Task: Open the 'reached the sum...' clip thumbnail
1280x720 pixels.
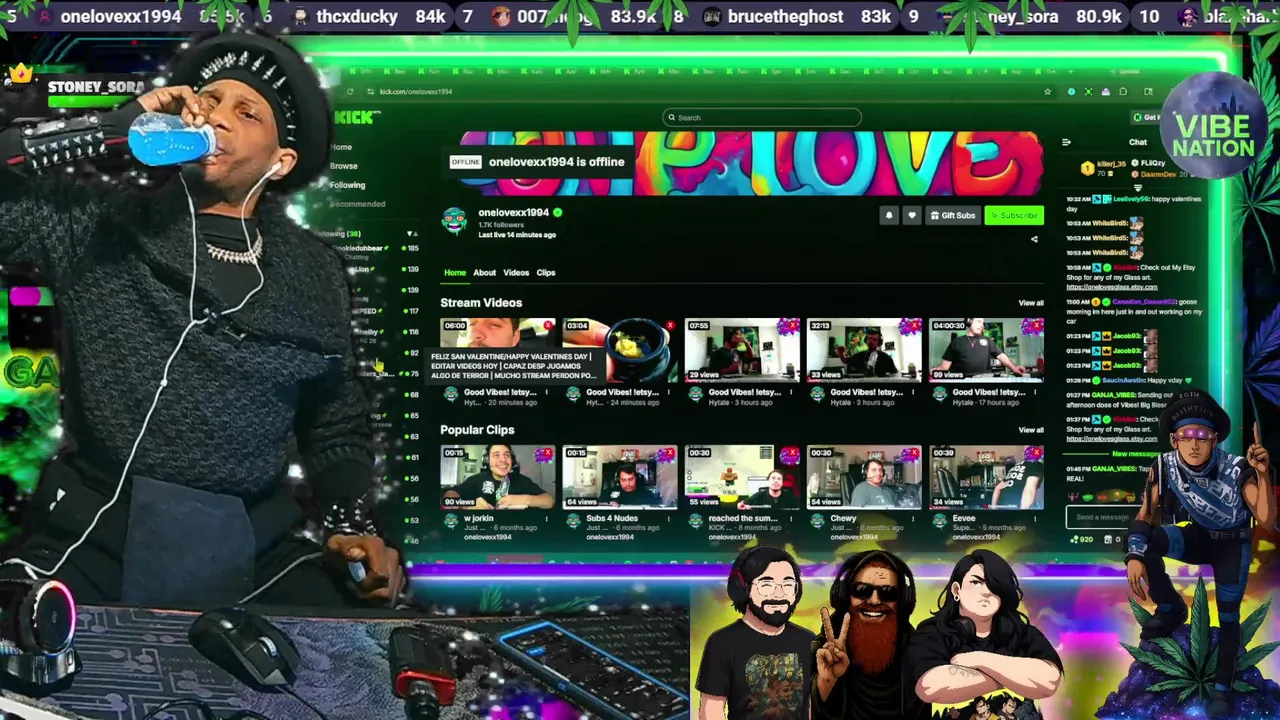Action: click(x=742, y=477)
